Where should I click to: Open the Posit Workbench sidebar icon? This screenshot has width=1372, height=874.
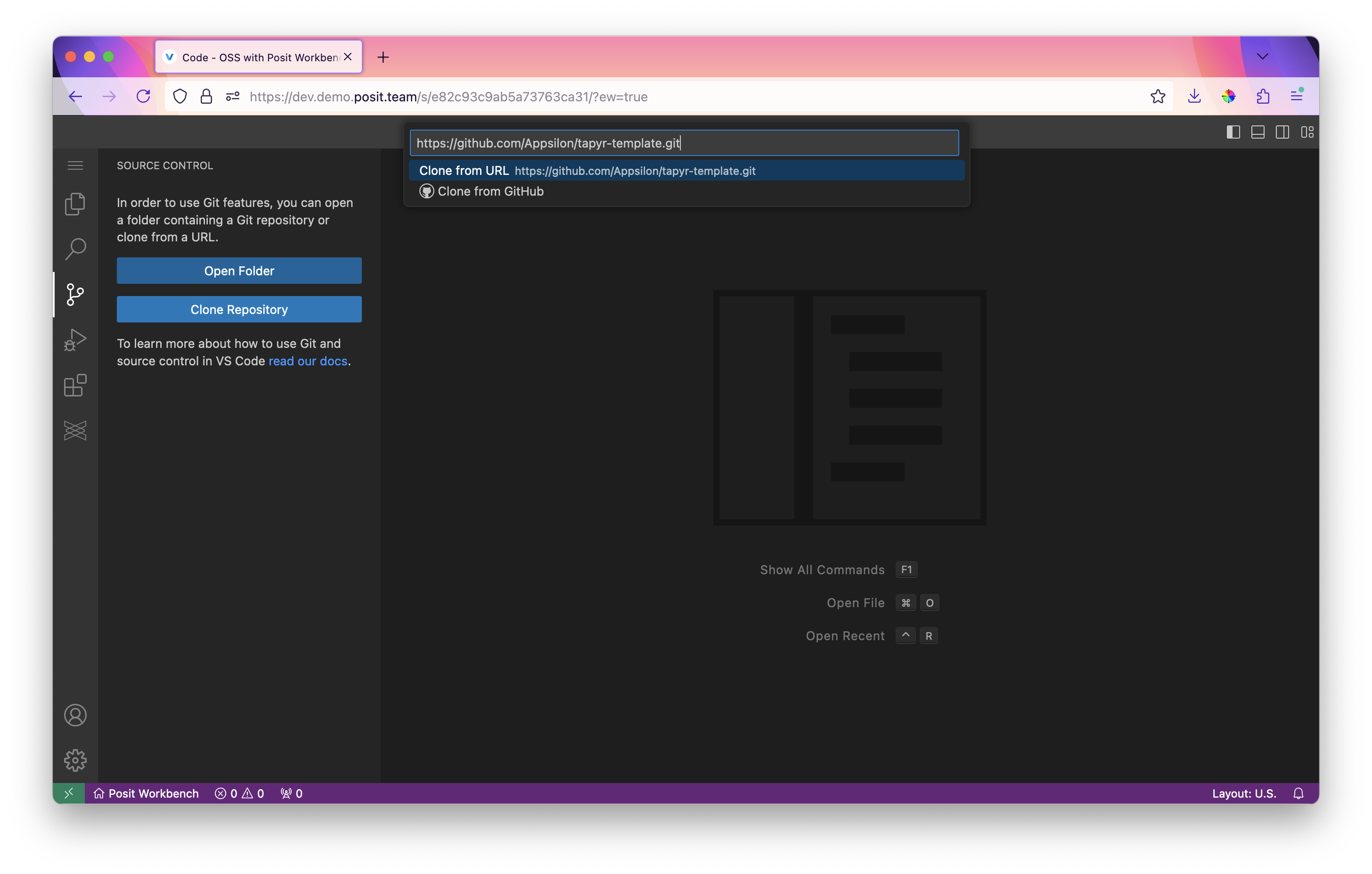pyautogui.click(x=75, y=430)
